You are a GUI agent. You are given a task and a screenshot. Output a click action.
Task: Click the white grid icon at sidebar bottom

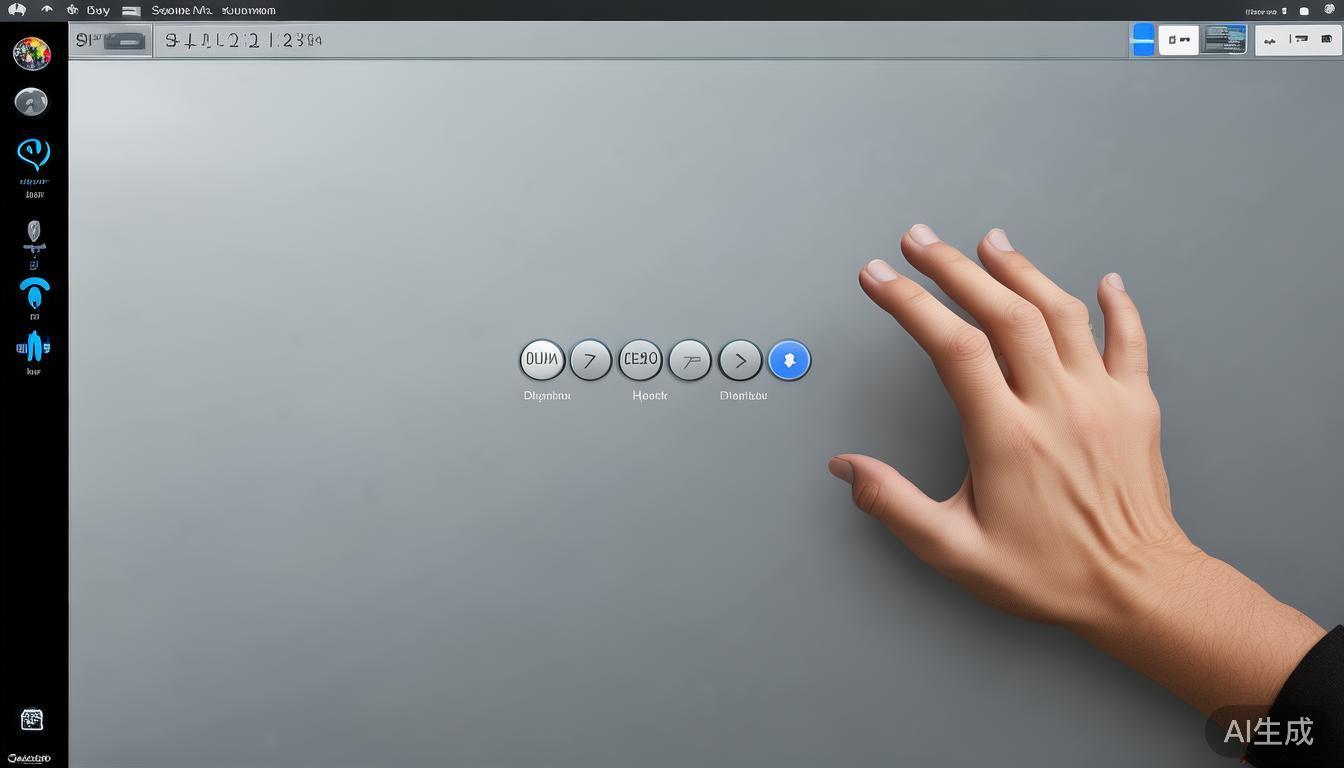click(x=32, y=719)
